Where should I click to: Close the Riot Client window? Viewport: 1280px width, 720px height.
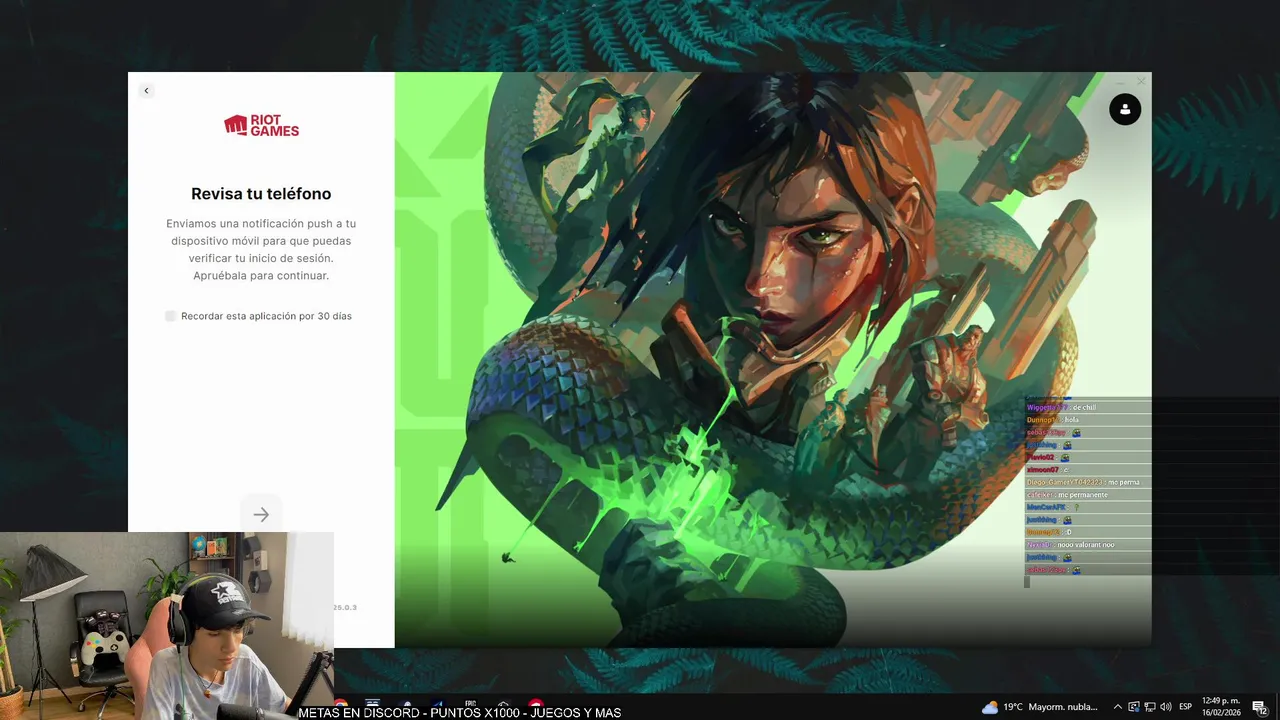click(1141, 81)
